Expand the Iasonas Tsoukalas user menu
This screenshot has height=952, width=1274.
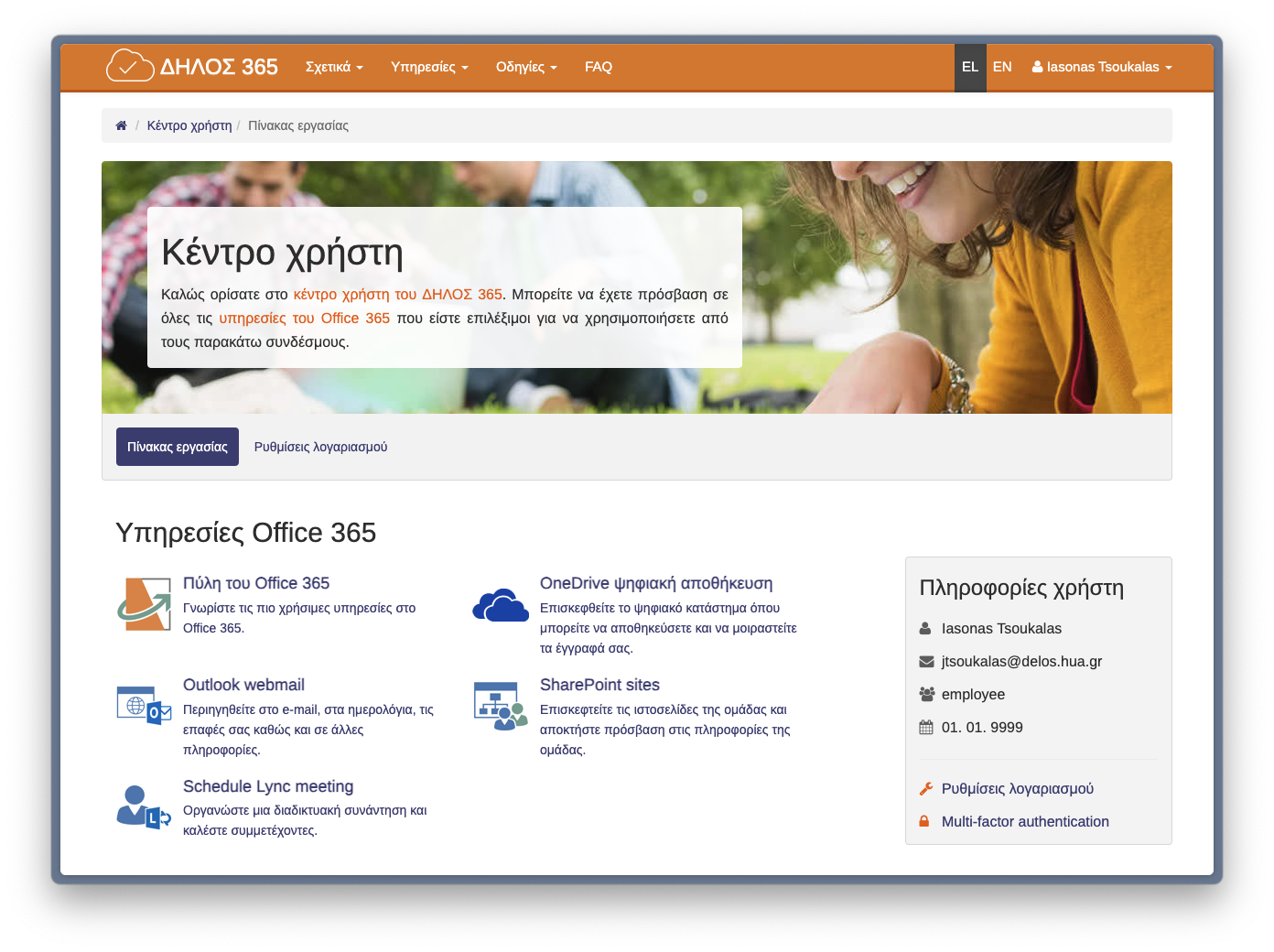click(1102, 67)
